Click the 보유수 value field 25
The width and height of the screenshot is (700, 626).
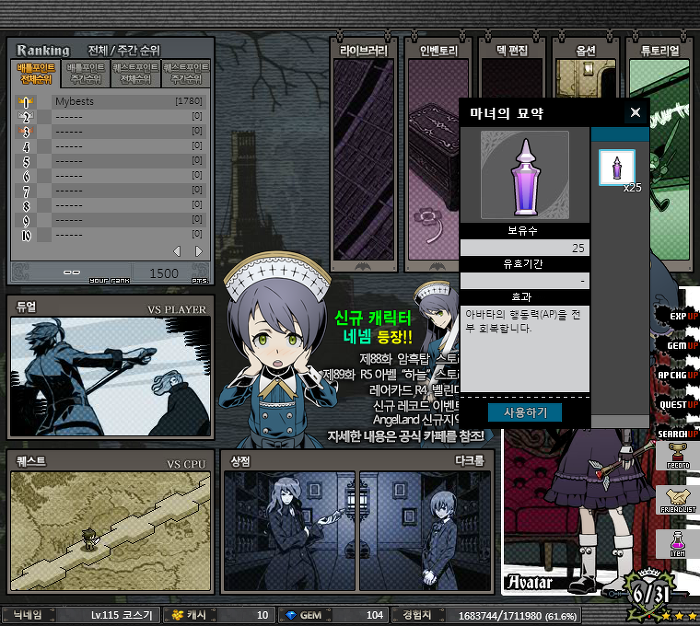pos(525,248)
